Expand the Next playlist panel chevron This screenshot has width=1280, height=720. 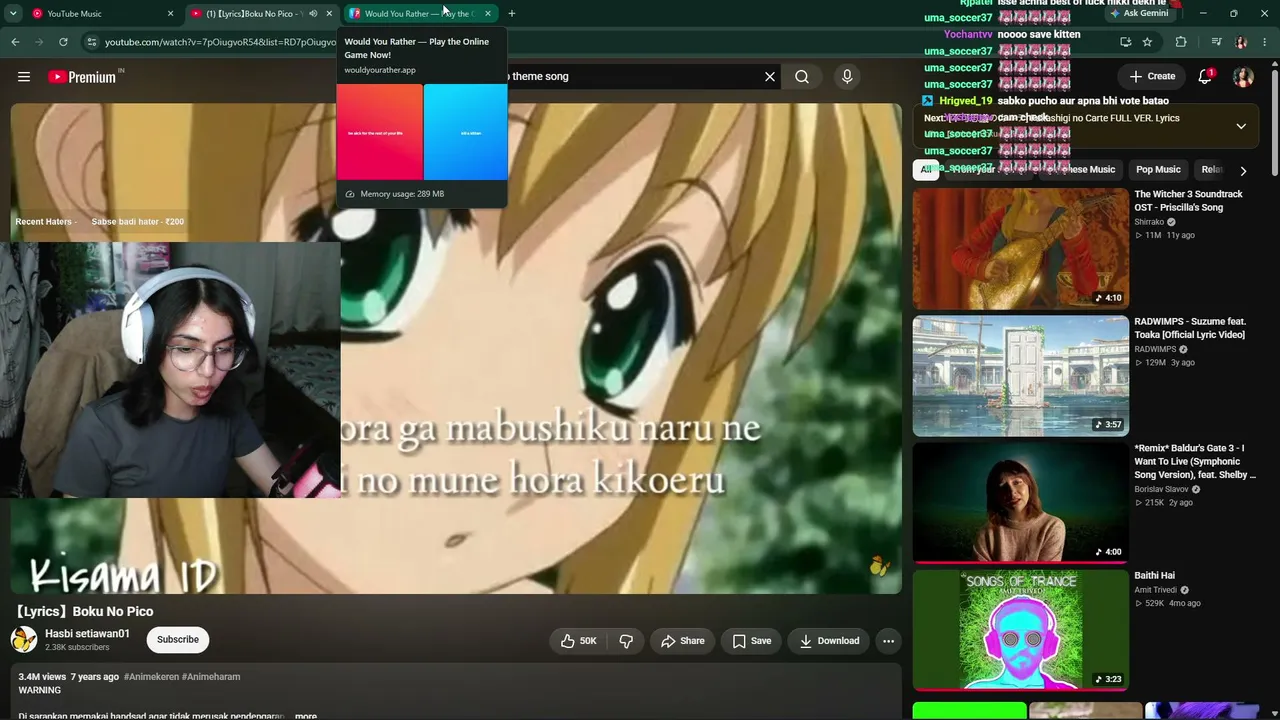1241,127
